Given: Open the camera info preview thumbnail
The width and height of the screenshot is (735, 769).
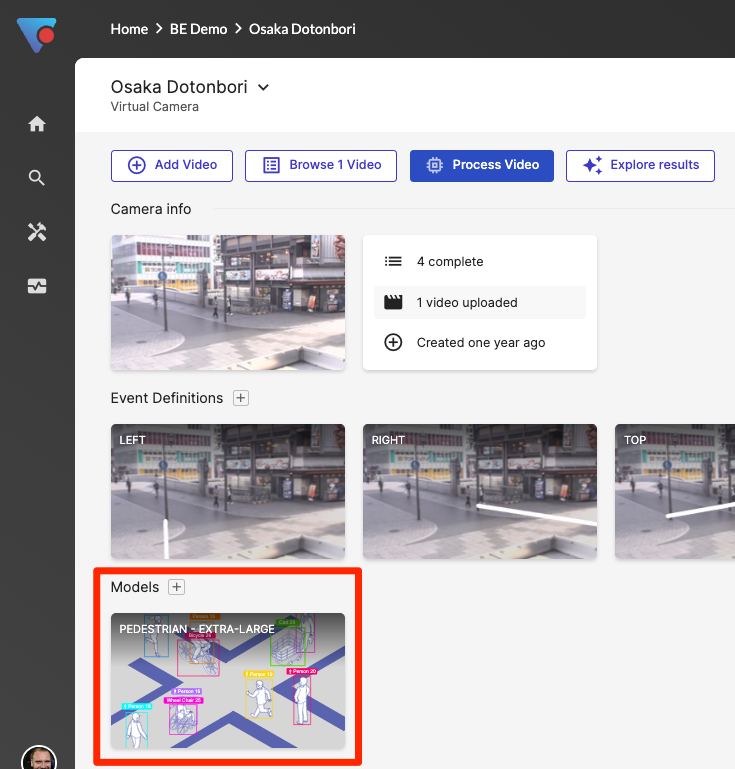Looking at the screenshot, I should tap(228, 303).
